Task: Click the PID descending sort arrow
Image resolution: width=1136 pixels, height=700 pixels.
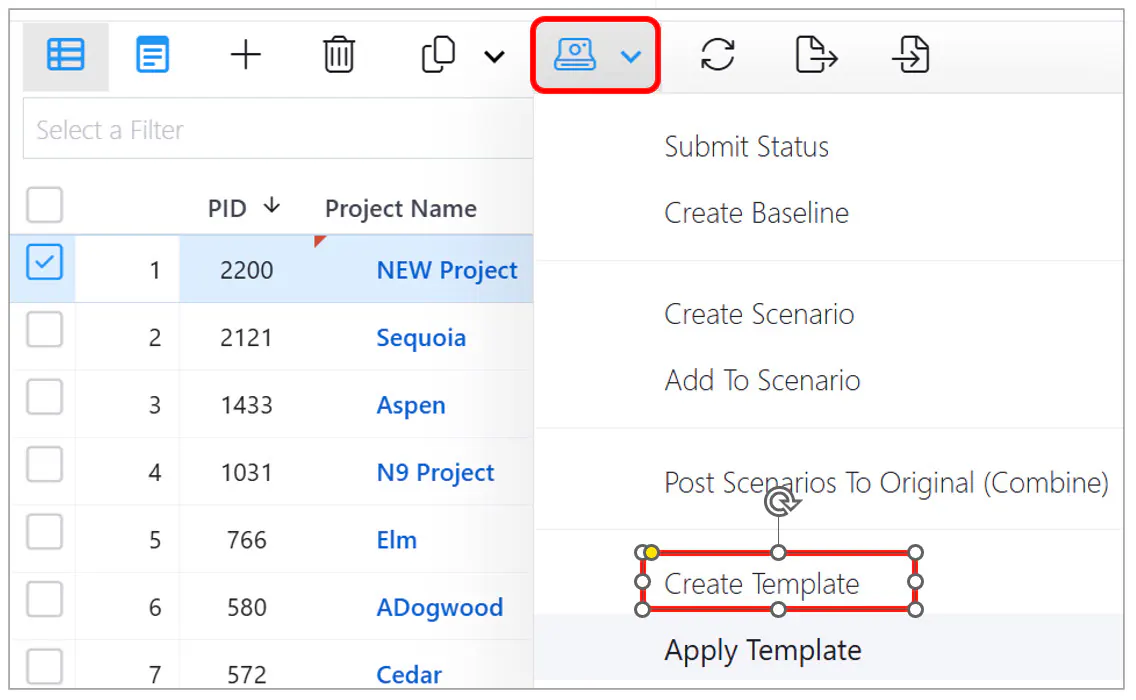Action: click(272, 206)
